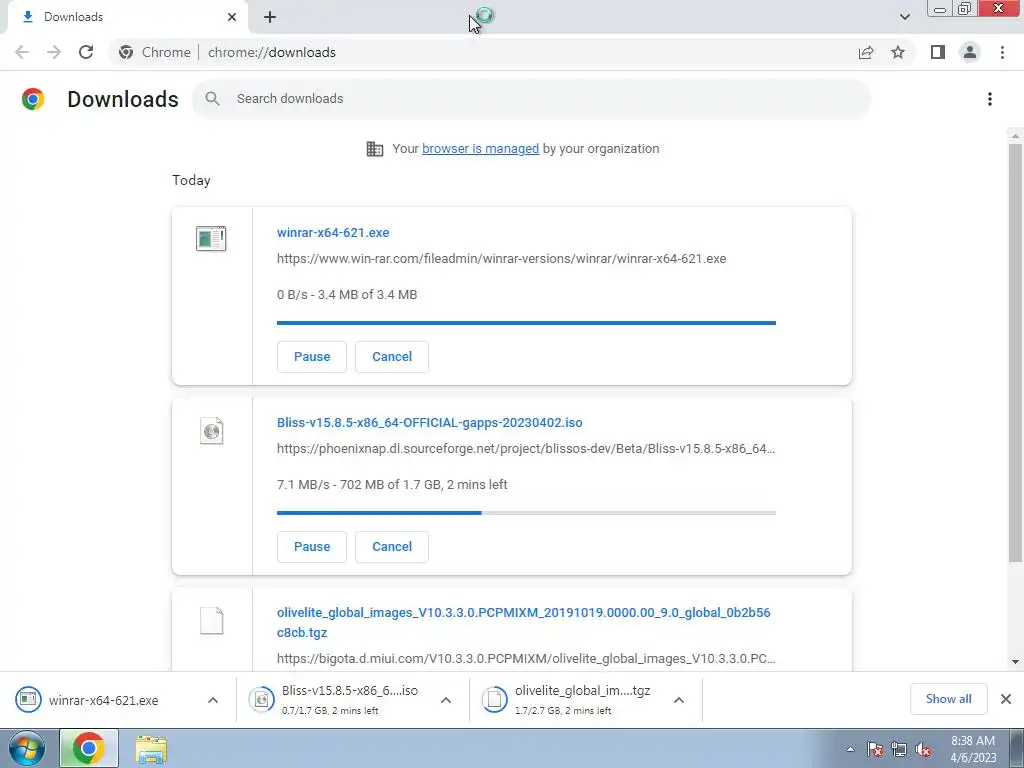The width and height of the screenshot is (1024, 768).
Task: Click the scrollbar down arrow
Action: [1015, 662]
